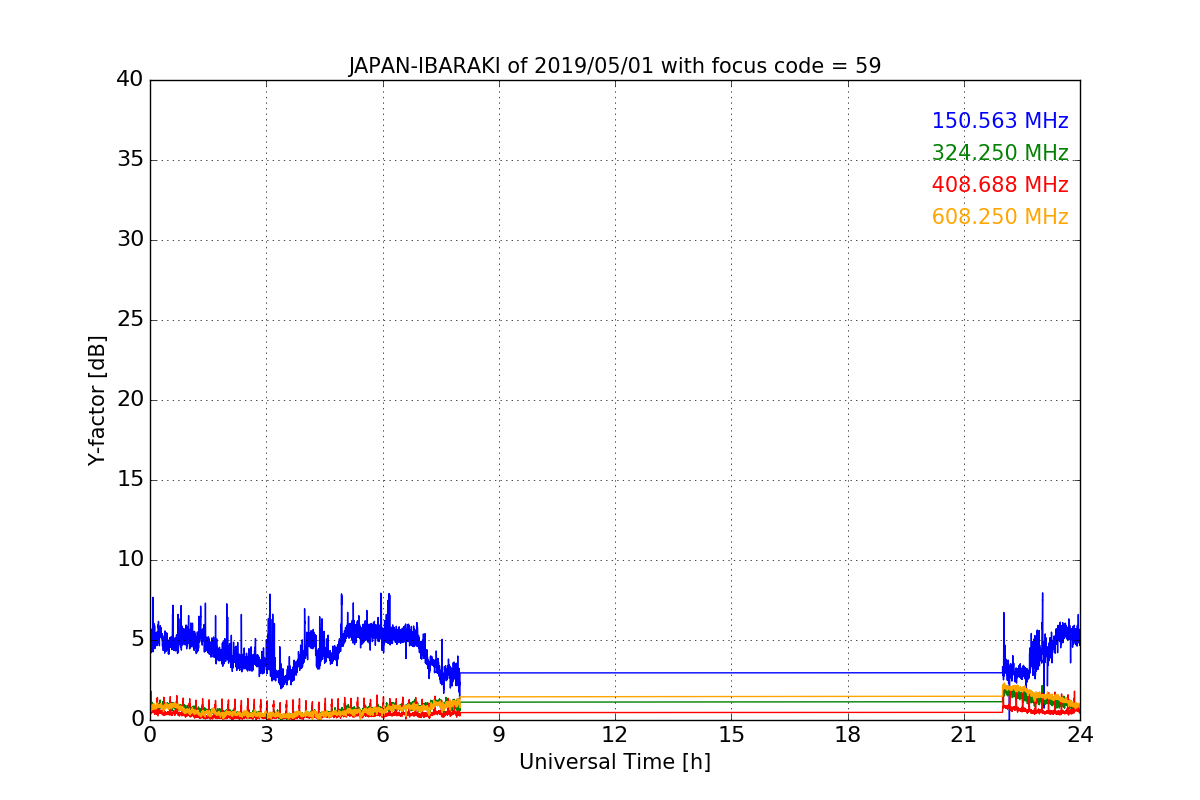Select the 608.250 MHz legend label
The image size is (1200, 800).
(x=1000, y=218)
